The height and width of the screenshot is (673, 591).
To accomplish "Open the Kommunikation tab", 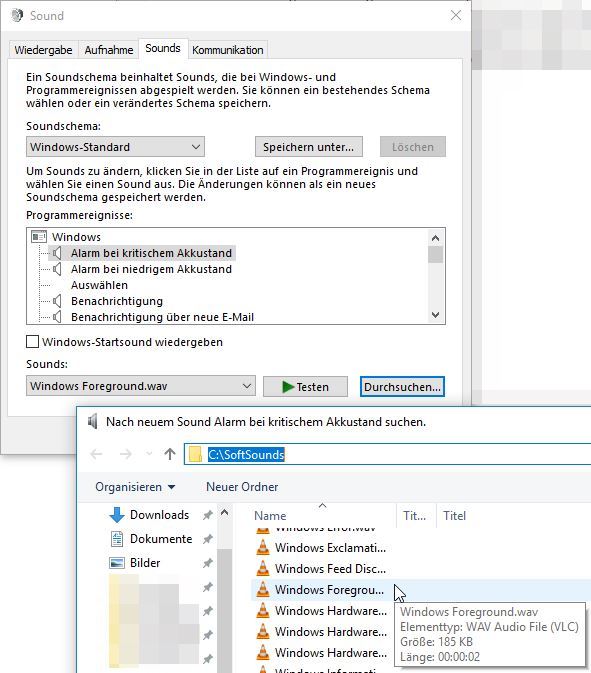I will pyautogui.click(x=227, y=50).
